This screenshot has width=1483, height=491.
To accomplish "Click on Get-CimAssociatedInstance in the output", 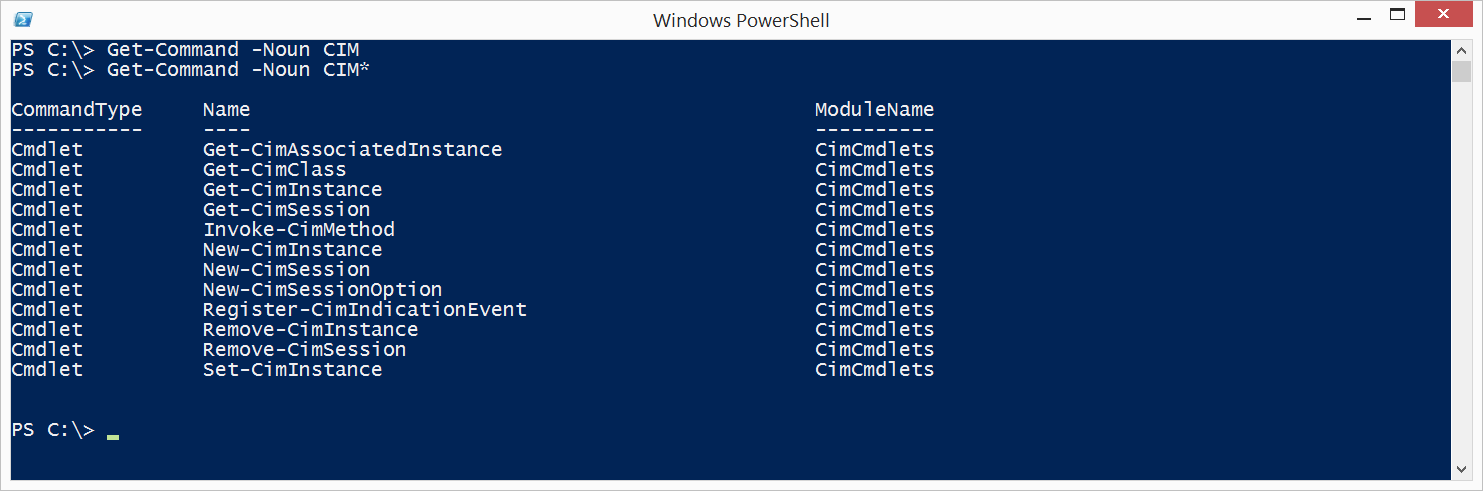I will tap(352, 150).
